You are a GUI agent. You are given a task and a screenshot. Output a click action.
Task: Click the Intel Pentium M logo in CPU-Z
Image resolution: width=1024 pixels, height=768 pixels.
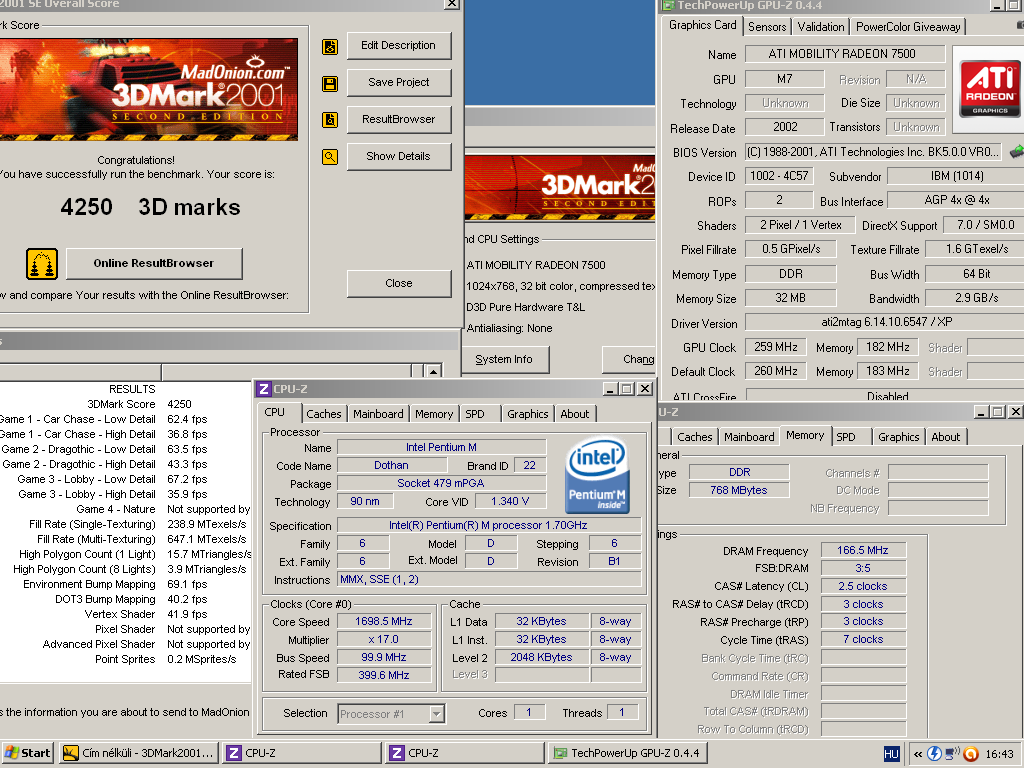tap(597, 475)
